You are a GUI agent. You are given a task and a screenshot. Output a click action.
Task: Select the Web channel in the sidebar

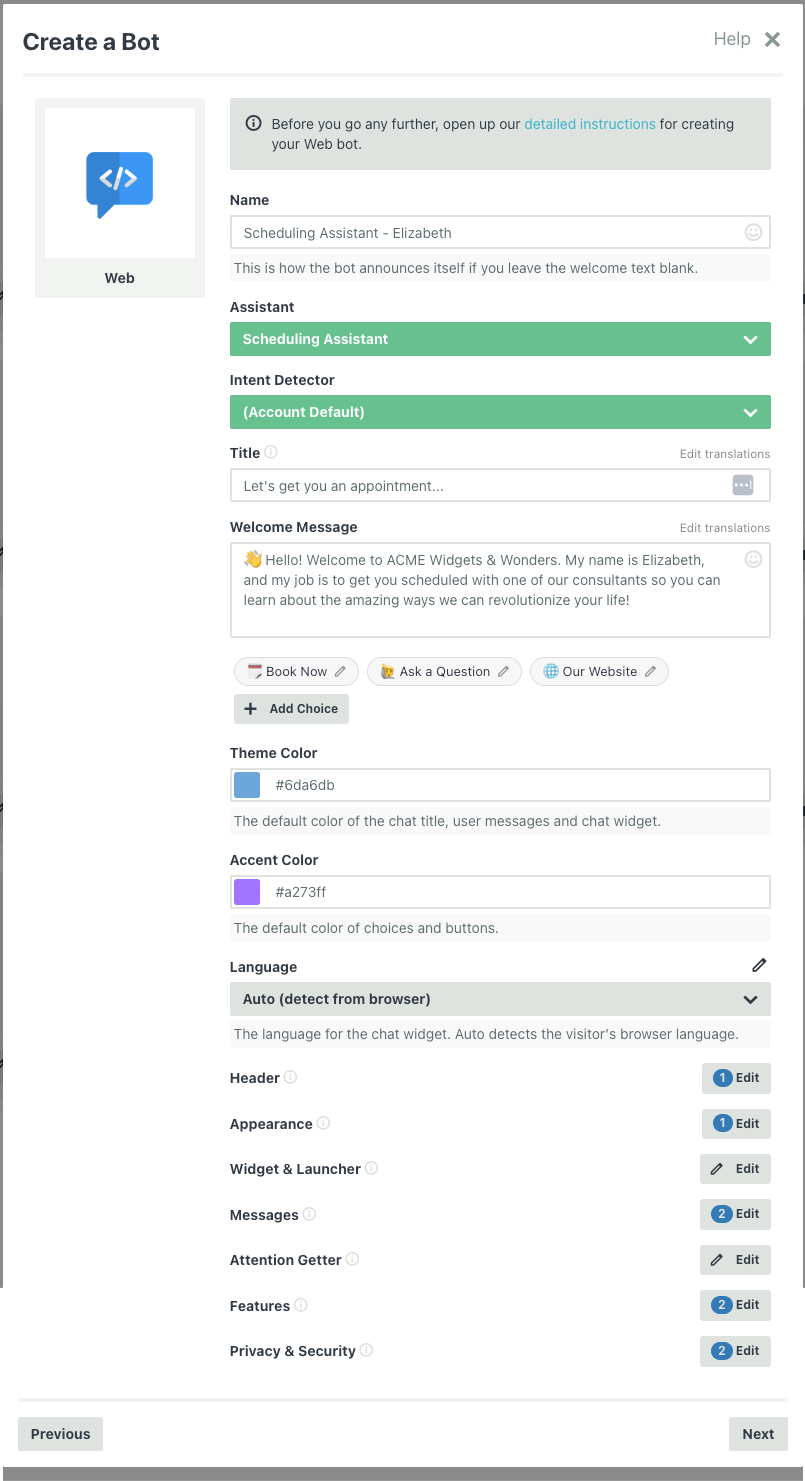[119, 278]
